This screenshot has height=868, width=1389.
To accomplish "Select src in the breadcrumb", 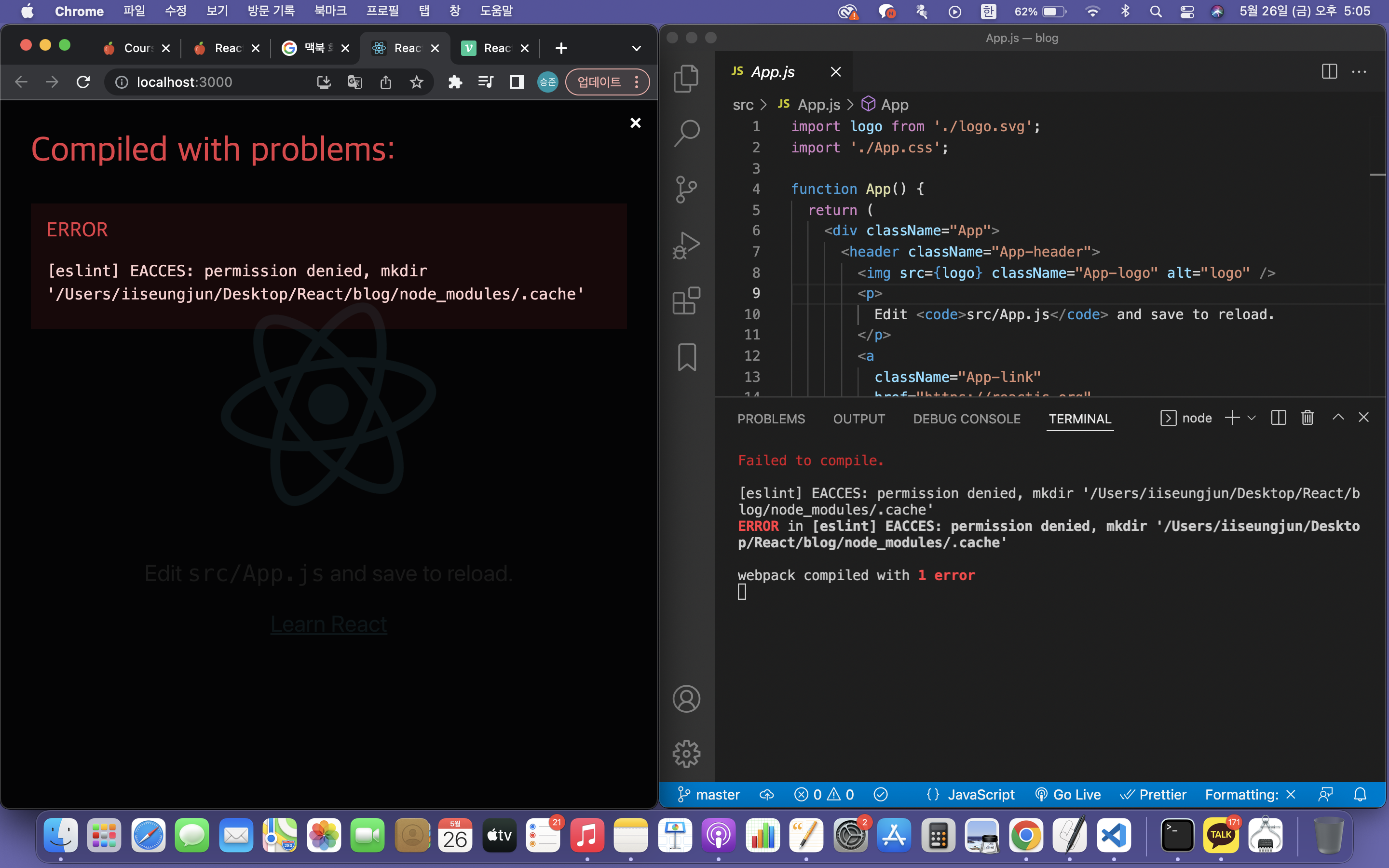I will pyautogui.click(x=743, y=105).
